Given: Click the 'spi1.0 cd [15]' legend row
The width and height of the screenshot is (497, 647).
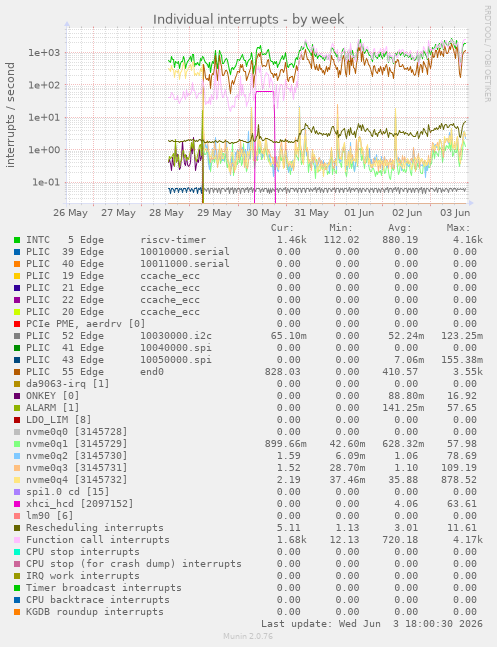Looking at the screenshot, I should click(68, 492).
